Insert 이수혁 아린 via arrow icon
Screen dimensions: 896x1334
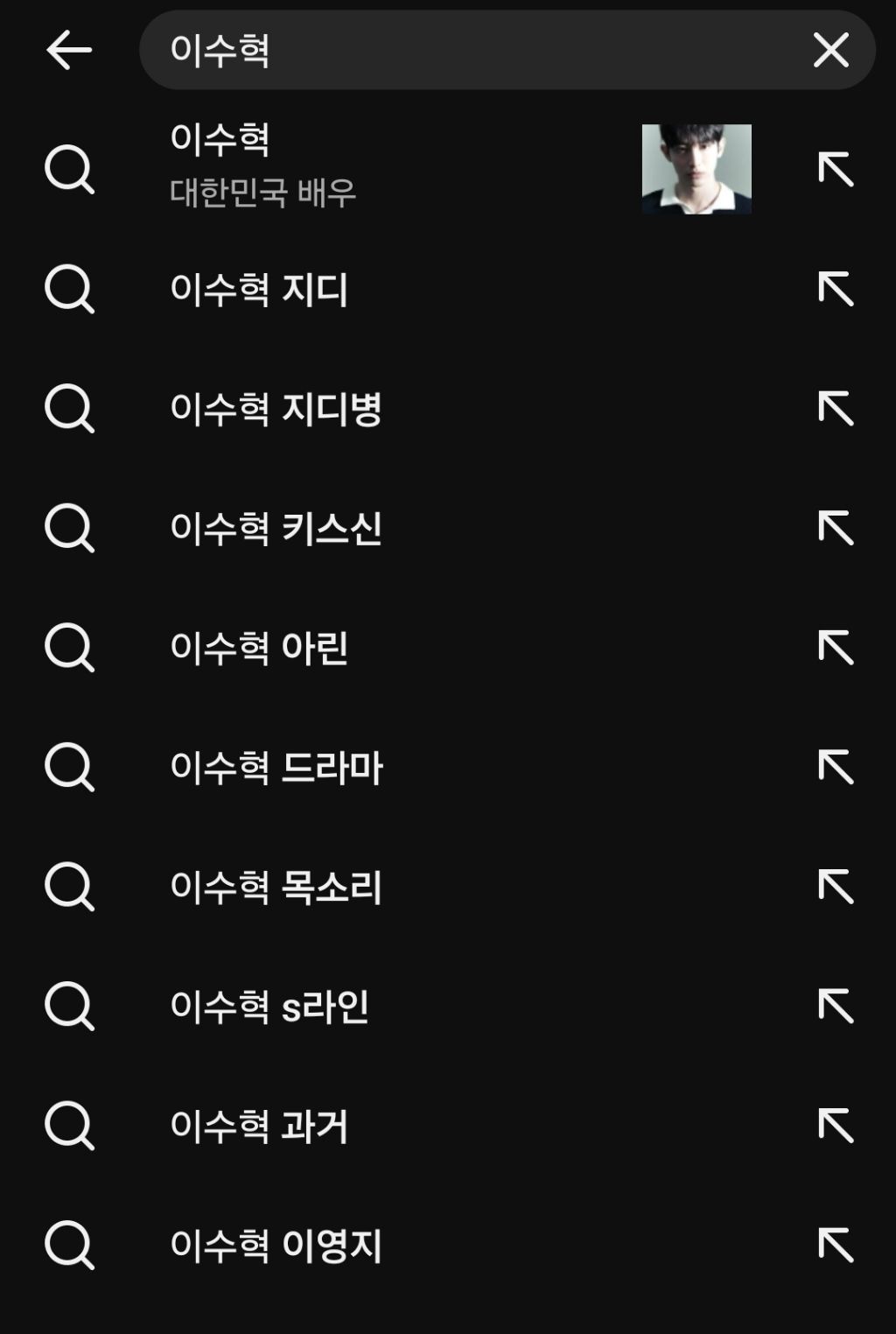[x=836, y=648]
